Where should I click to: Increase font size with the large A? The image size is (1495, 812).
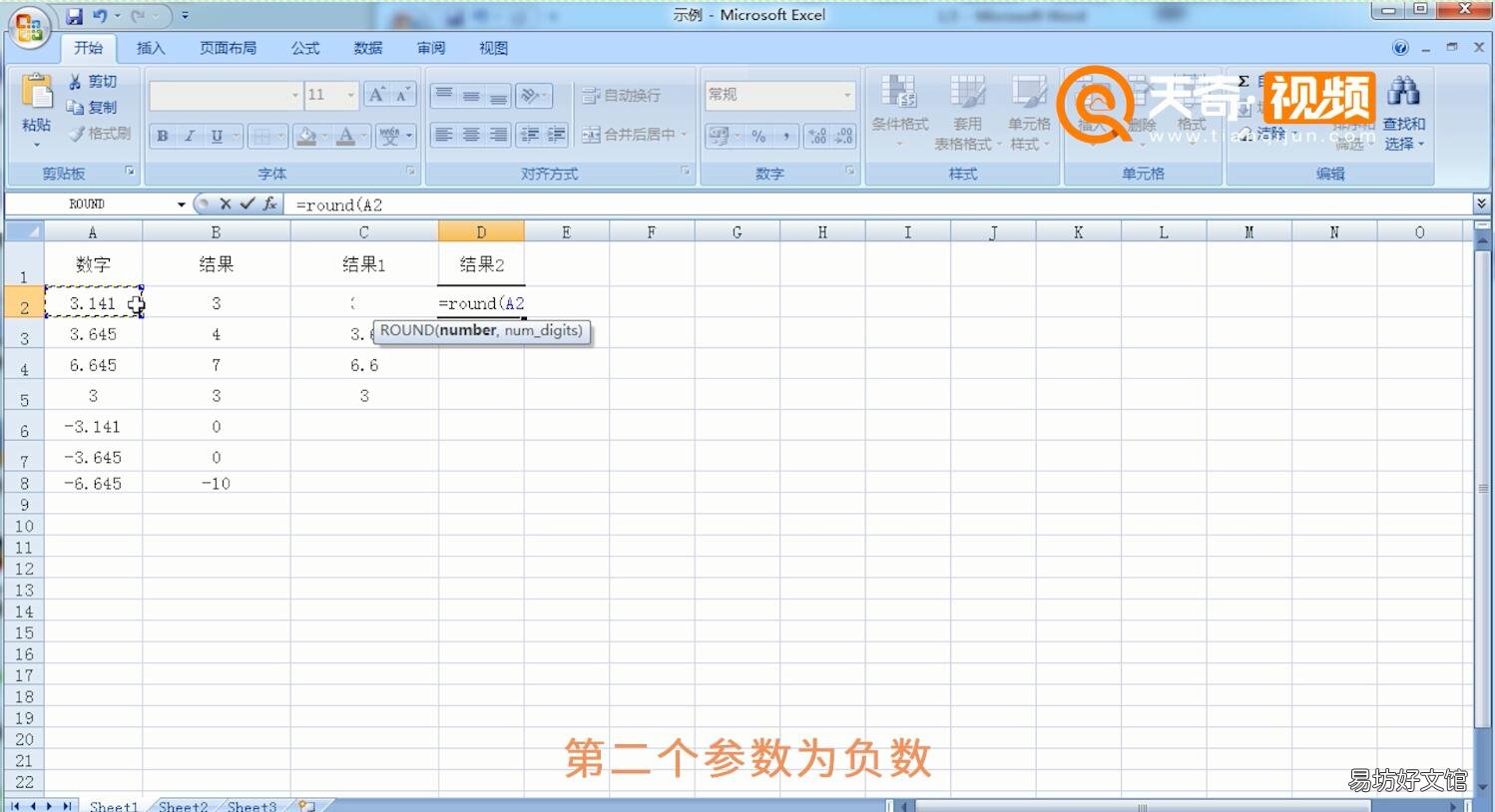[376, 95]
